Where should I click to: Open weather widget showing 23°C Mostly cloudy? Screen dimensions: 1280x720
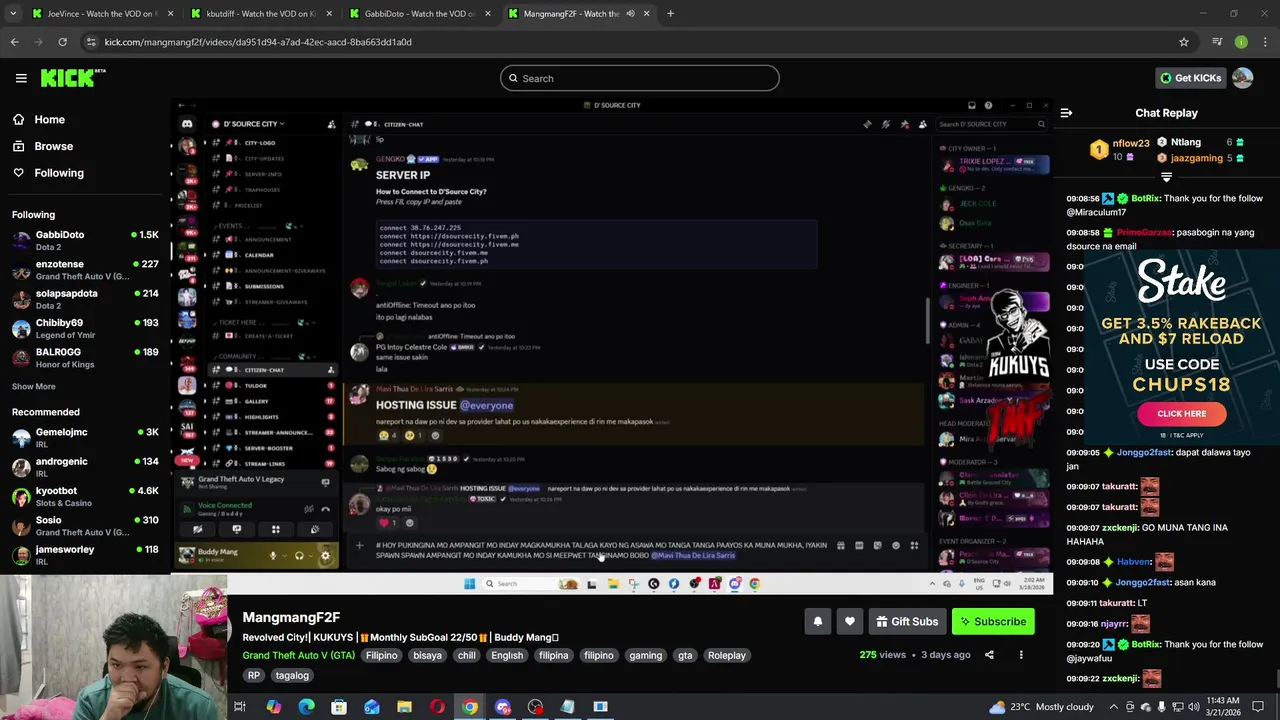(1041, 707)
